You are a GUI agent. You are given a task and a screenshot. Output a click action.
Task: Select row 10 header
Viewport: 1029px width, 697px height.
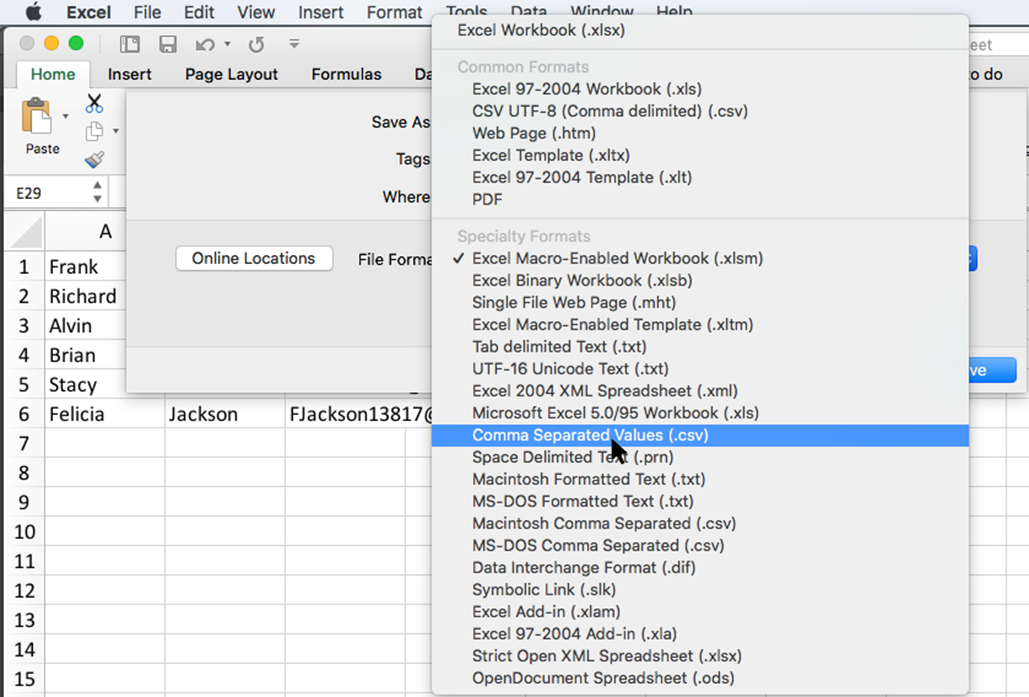[x=24, y=532]
